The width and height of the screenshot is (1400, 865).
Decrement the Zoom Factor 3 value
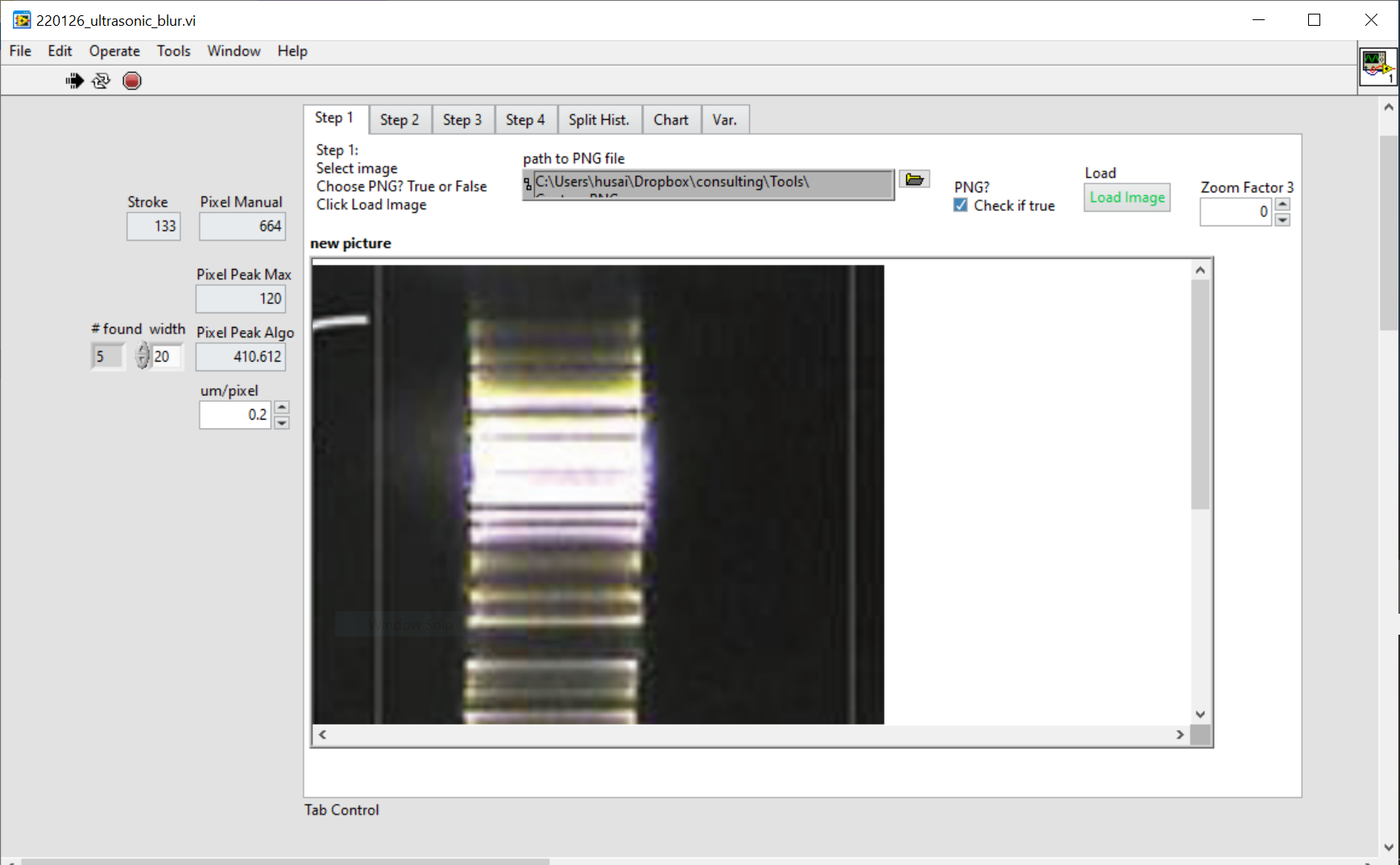1283,219
